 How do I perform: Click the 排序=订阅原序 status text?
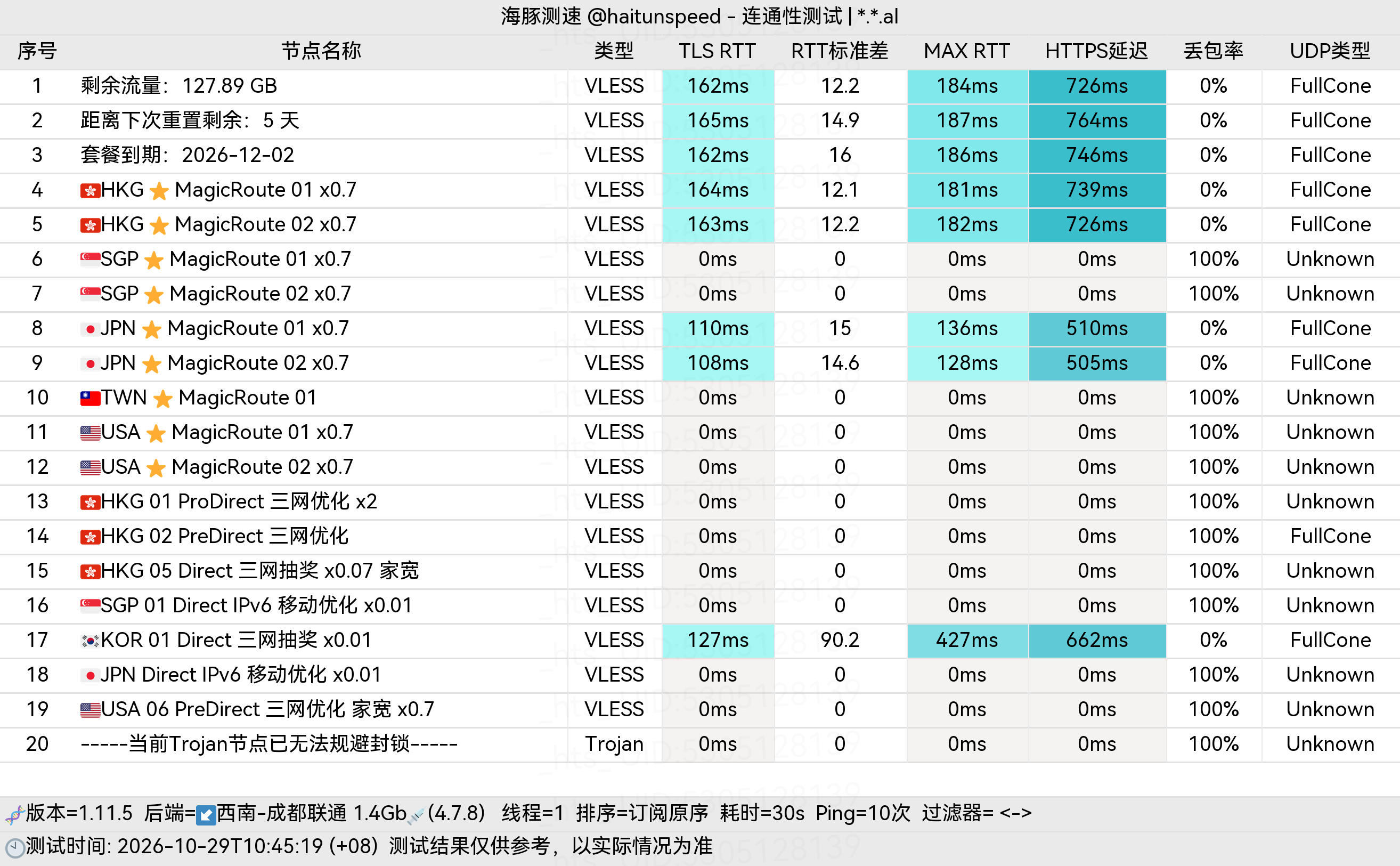[642, 813]
